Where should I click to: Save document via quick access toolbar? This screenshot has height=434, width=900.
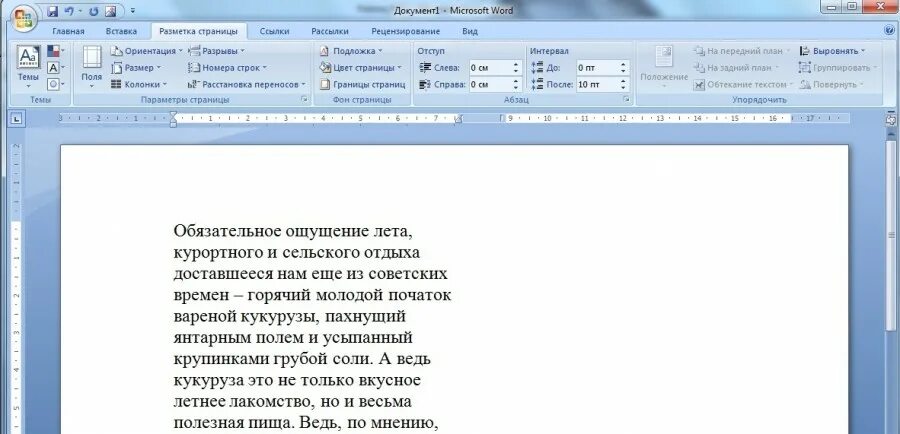tap(53, 11)
